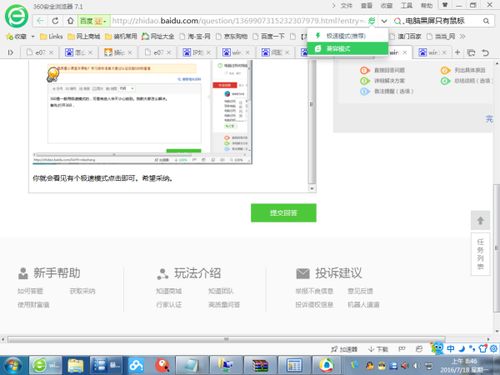Open the 文件 menu
500x375 pixels.
point(346,6)
